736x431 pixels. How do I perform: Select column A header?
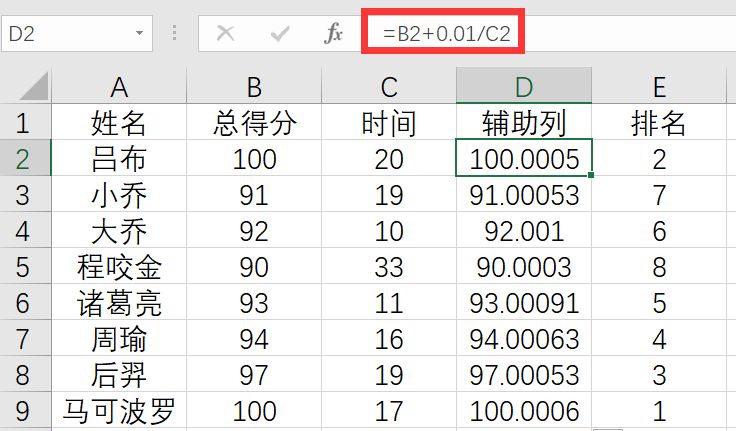(119, 87)
